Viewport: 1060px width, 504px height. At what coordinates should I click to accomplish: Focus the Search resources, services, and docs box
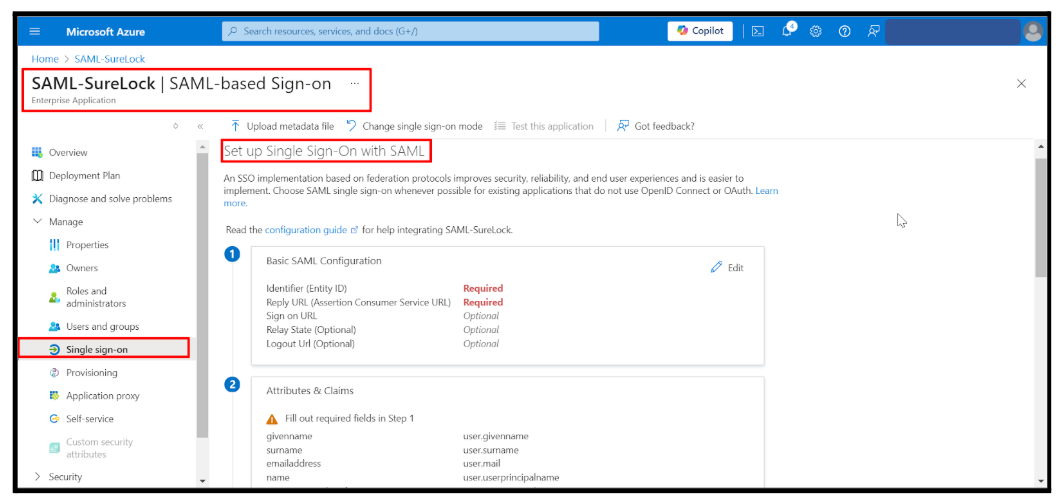410,31
